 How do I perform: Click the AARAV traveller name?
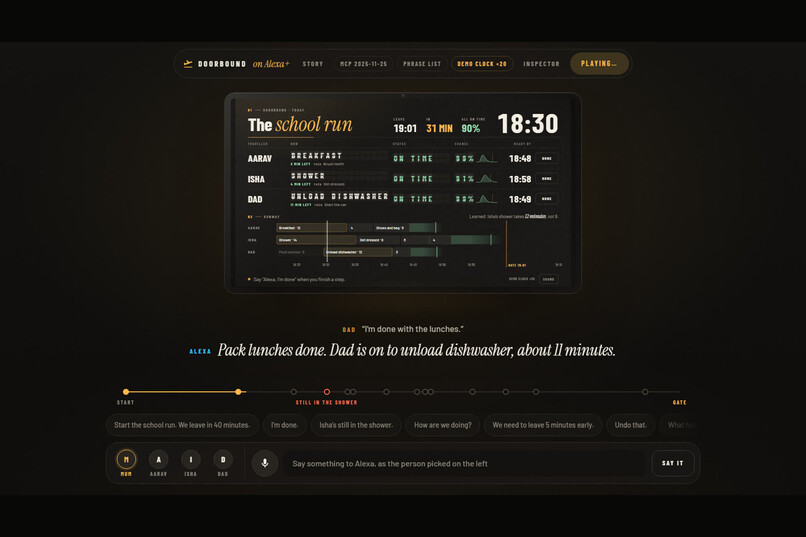pos(260,159)
